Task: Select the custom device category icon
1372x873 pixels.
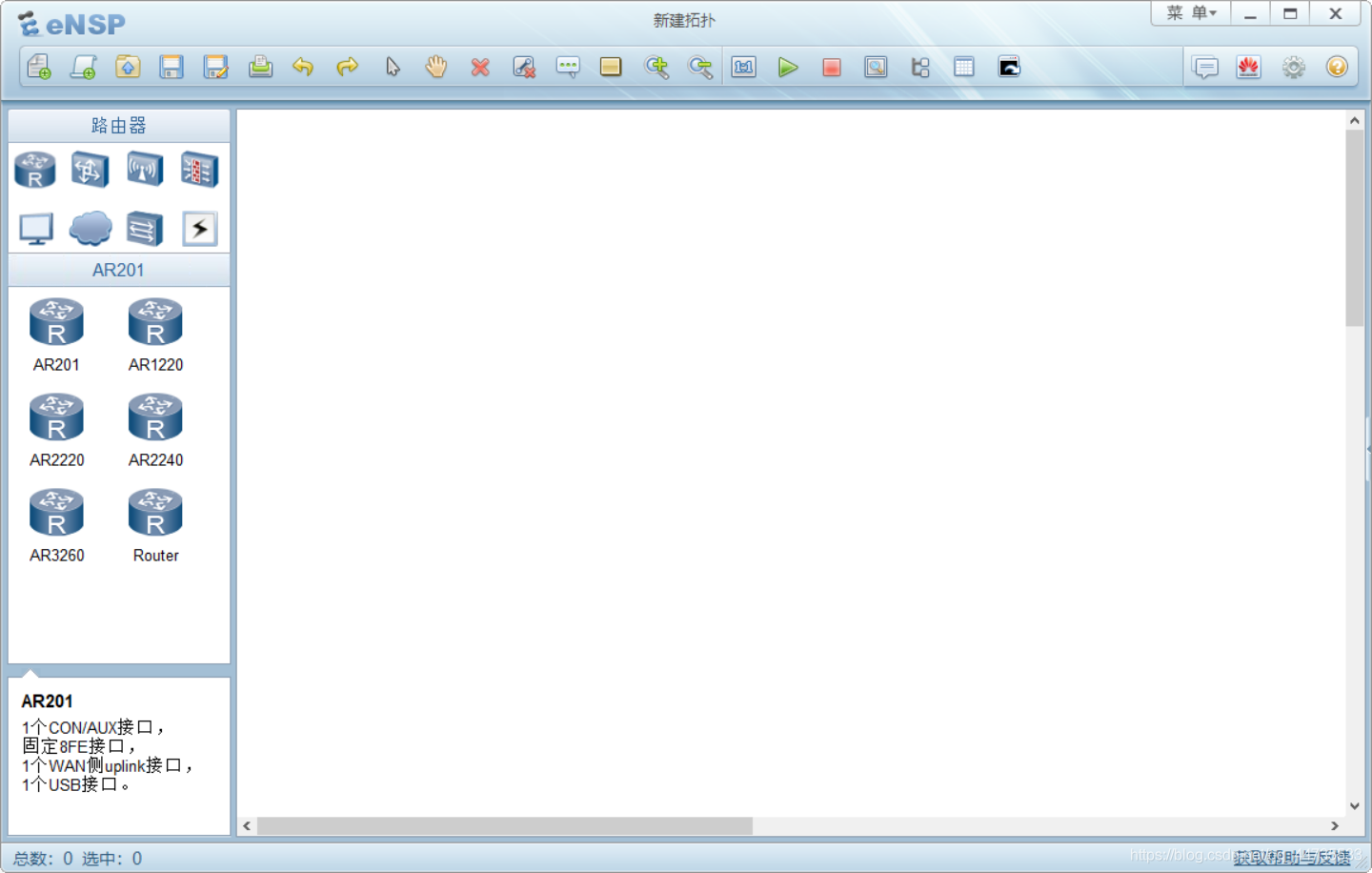Action: pyautogui.click(x=145, y=229)
